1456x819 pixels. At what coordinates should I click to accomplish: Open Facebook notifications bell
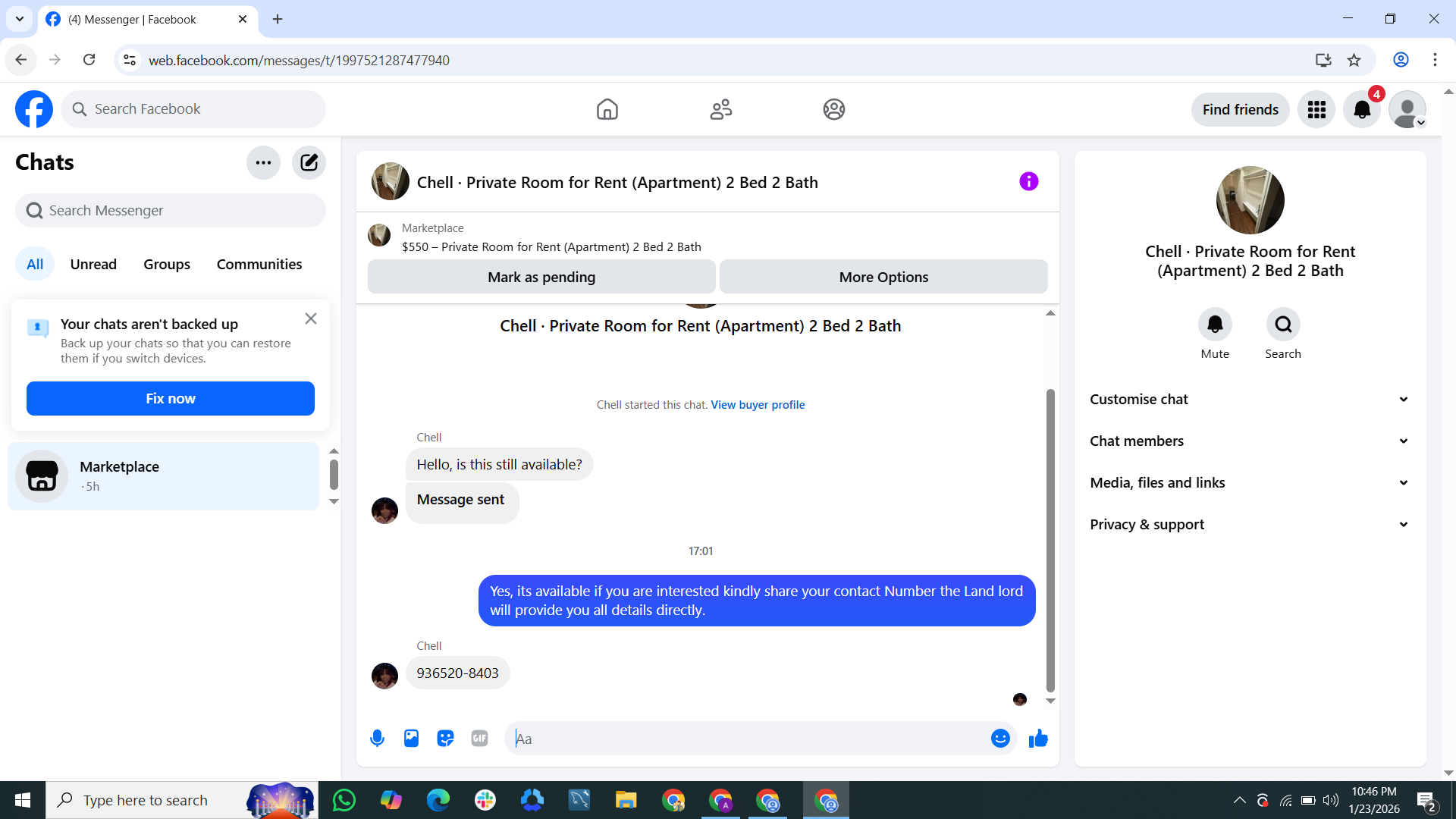coord(1362,109)
